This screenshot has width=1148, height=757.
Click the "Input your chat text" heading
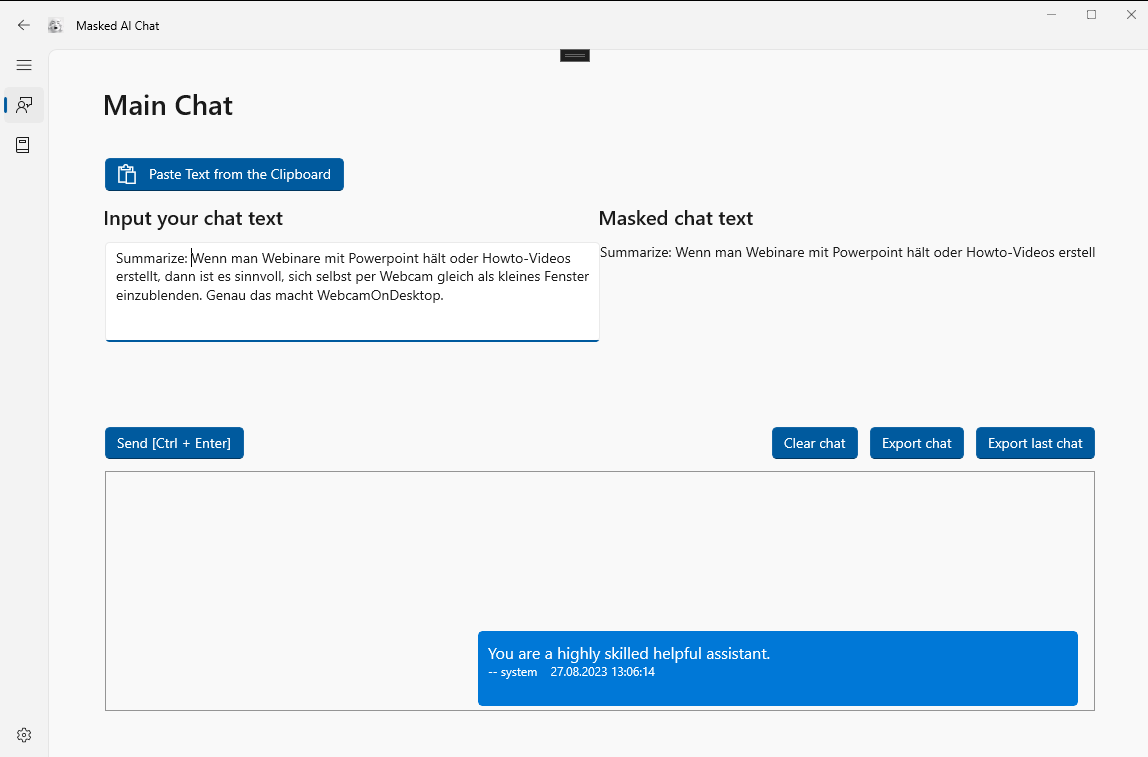tap(193, 218)
